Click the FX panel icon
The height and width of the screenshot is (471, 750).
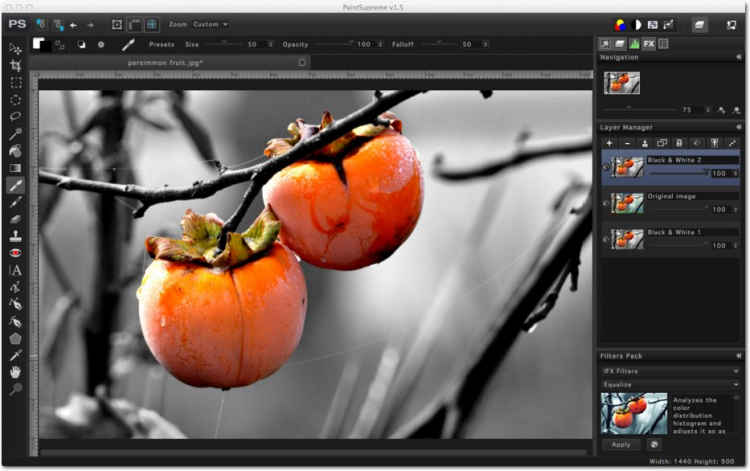coord(648,44)
